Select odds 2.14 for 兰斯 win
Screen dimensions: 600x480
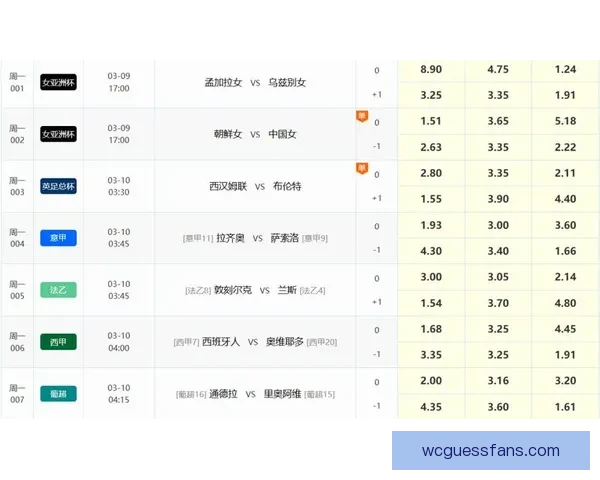[566, 277]
